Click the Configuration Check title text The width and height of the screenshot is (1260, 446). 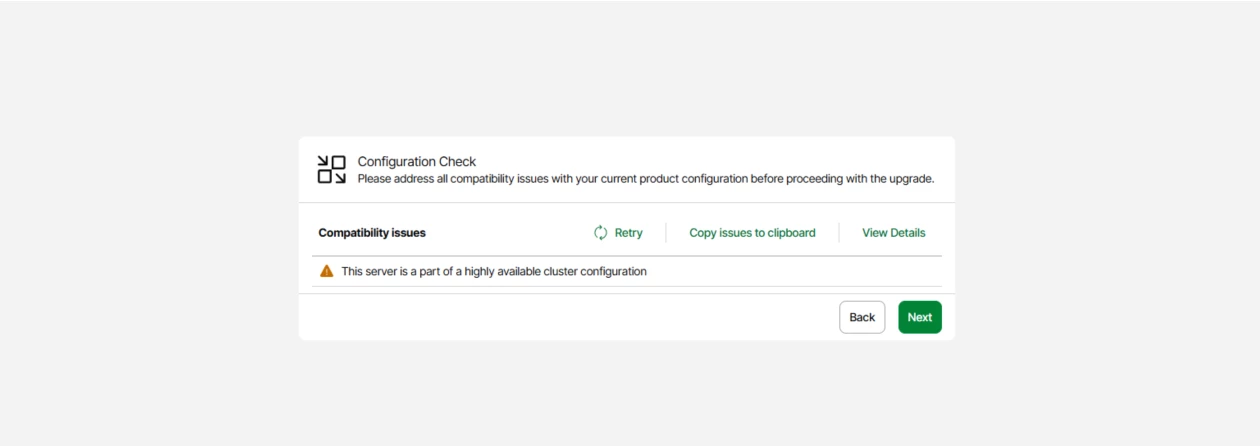(x=416, y=162)
